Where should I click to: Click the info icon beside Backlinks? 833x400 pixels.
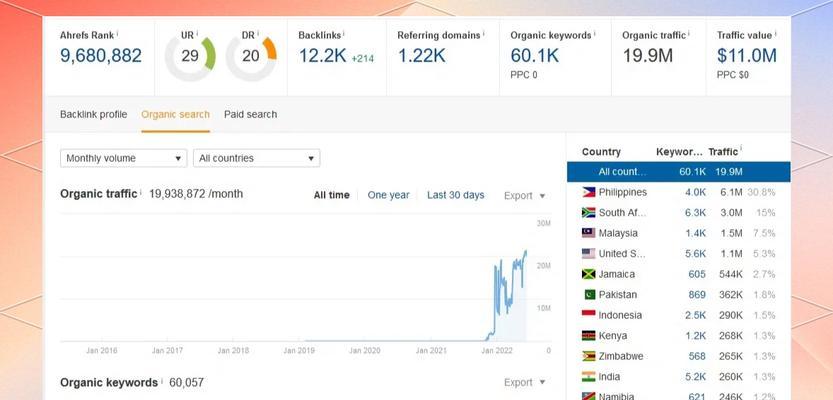[344, 33]
